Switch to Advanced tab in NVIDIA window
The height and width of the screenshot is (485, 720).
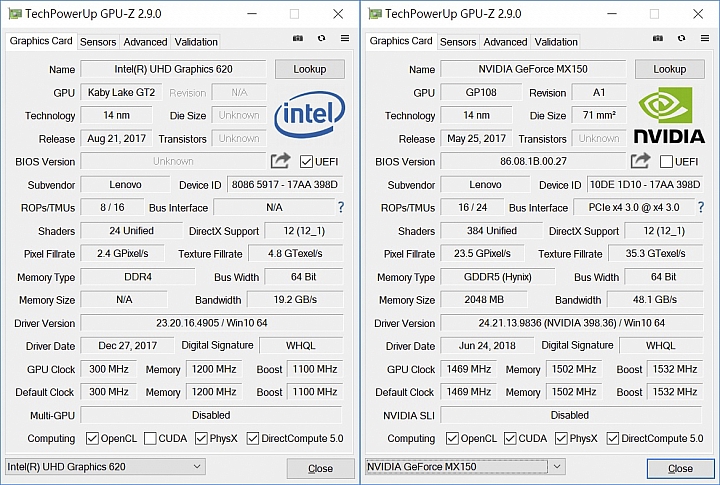[505, 42]
